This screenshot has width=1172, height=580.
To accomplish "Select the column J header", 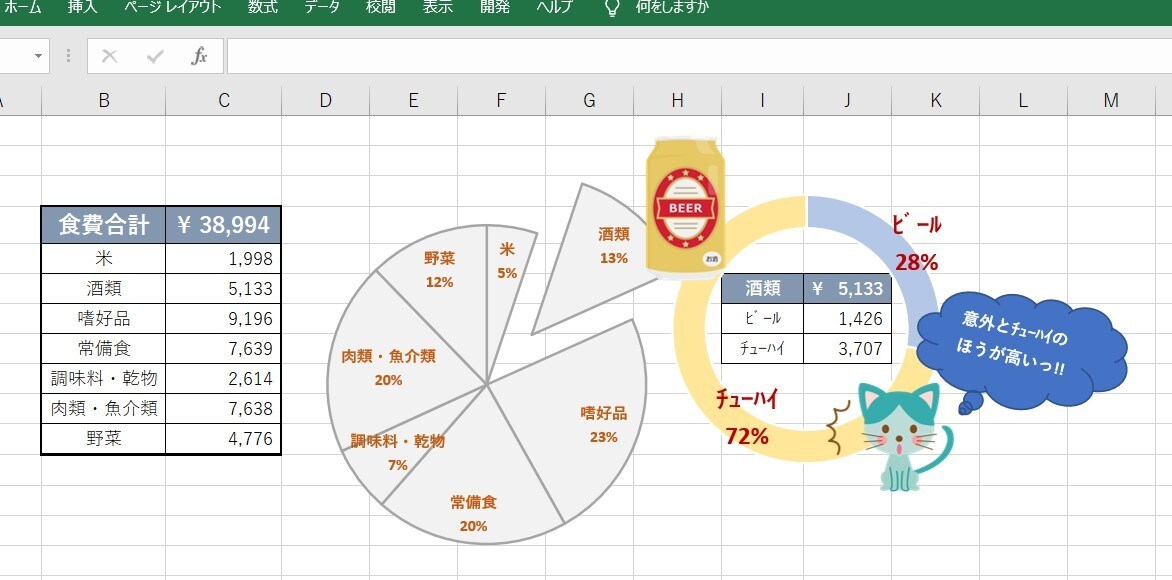I will [848, 101].
